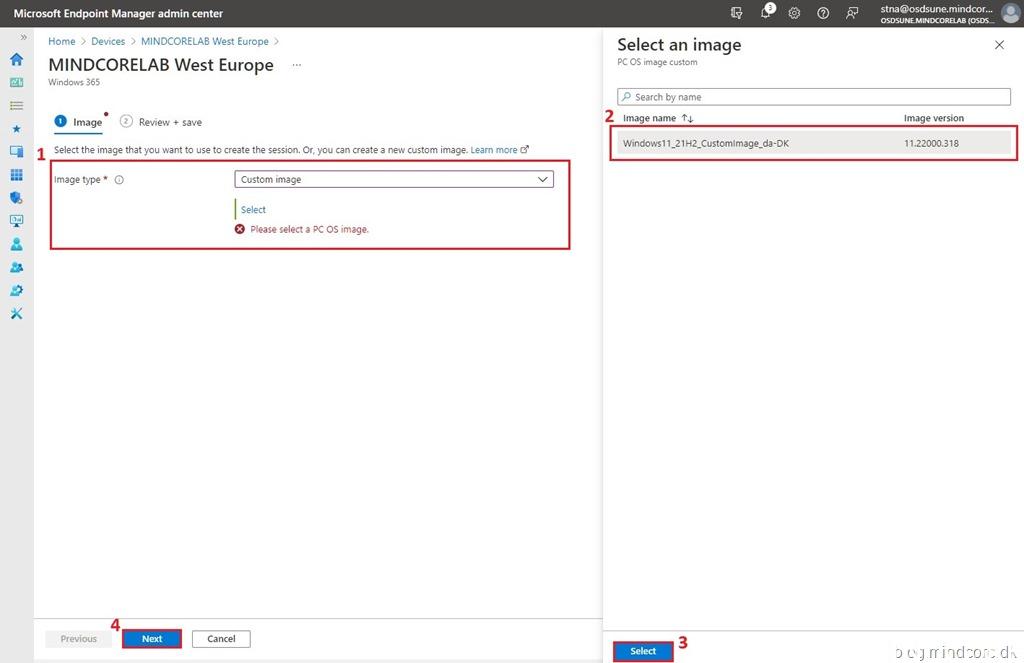The width and height of the screenshot is (1024, 663).
Task: Open the Settings gear in the header
Action: coord(794,13)
